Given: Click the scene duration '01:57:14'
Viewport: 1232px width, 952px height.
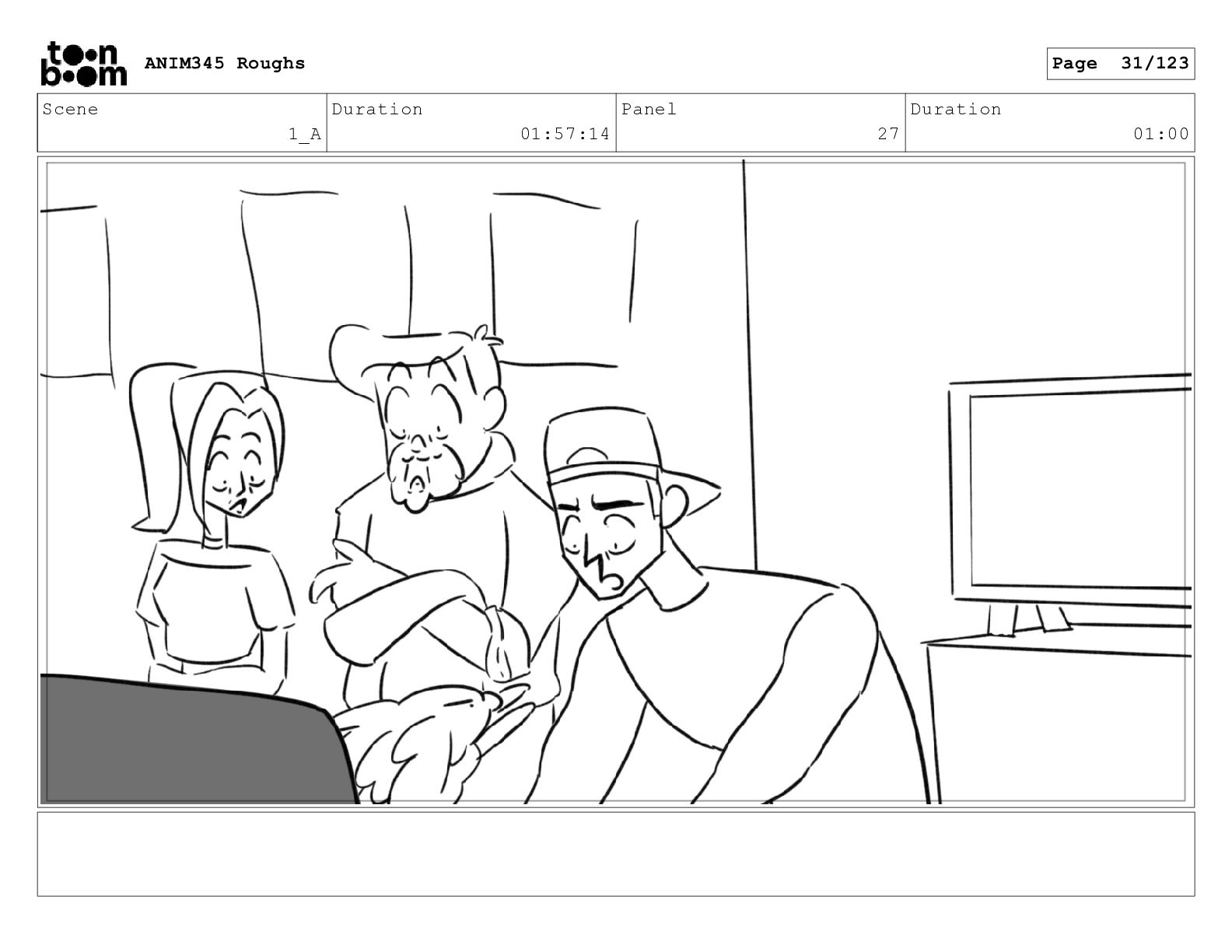Looking at the screenshot, I should pos(565,134).
